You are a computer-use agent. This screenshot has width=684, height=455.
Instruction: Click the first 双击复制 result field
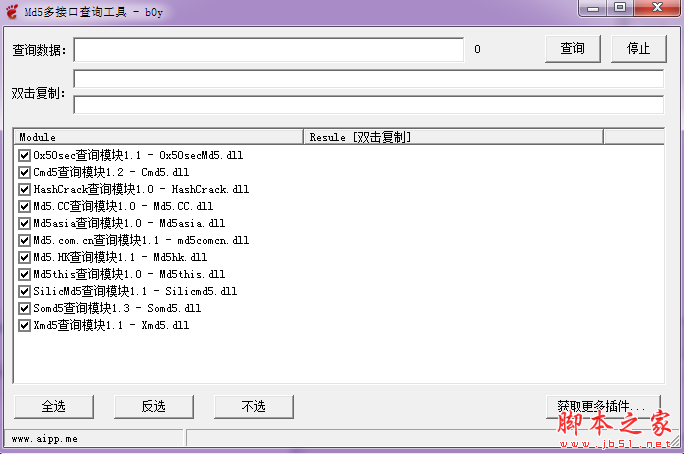click(x=369, y=79)
